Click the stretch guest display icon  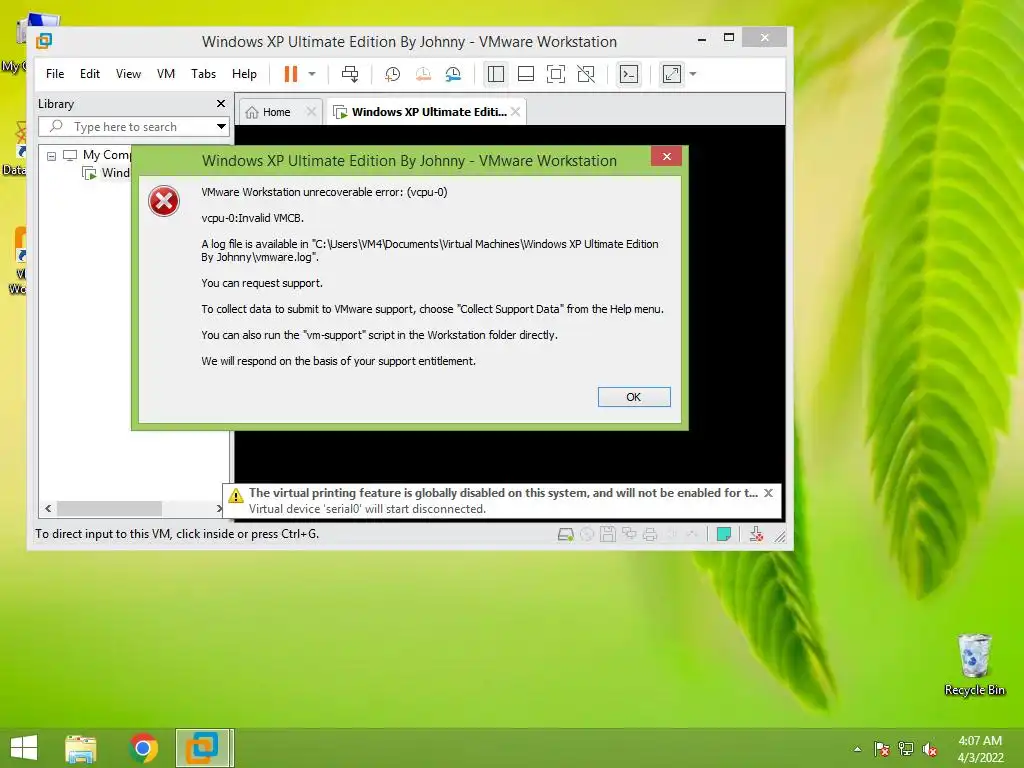(672, 74)
